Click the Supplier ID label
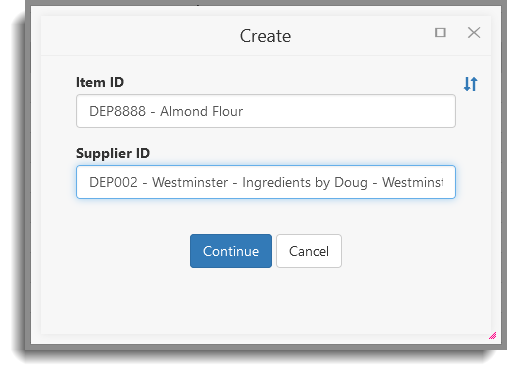The height and width of the screenshot is (375, 507). (113, 153)
